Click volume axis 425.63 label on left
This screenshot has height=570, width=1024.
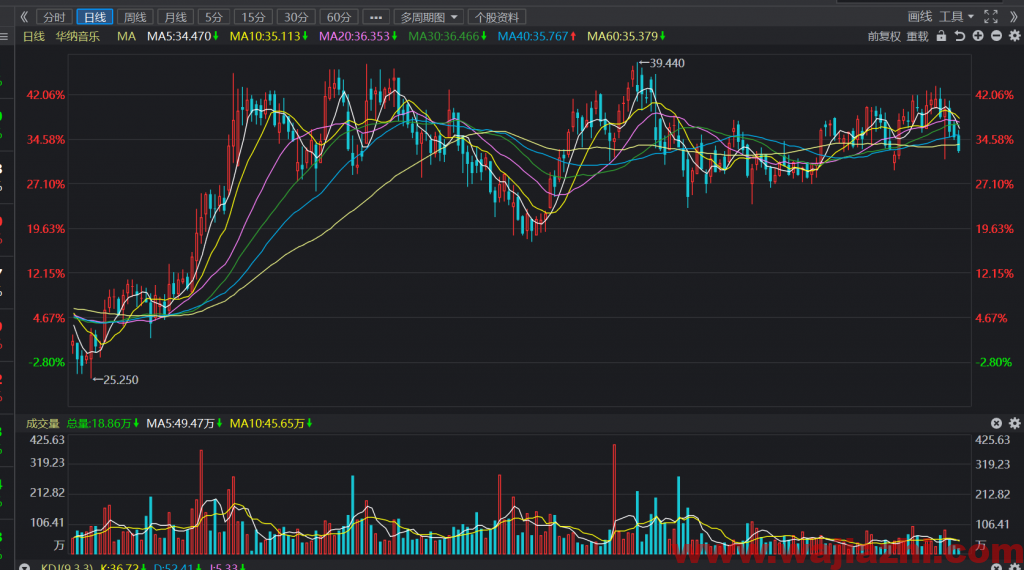coord(47,440)
